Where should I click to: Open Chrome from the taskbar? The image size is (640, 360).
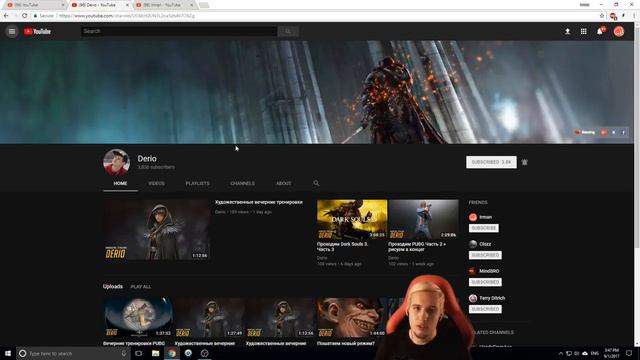click(x=172, y=353)
